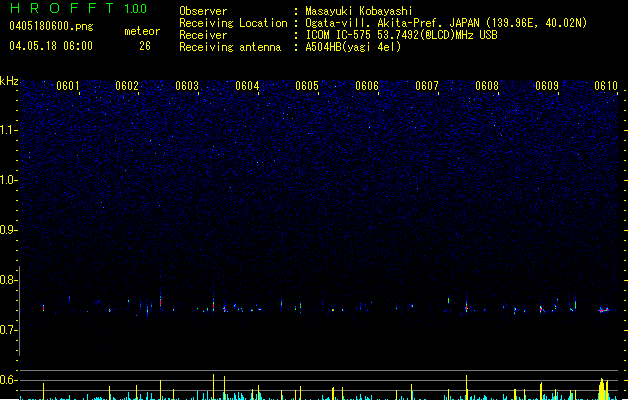Select the file name 0405180600.png

51,26
